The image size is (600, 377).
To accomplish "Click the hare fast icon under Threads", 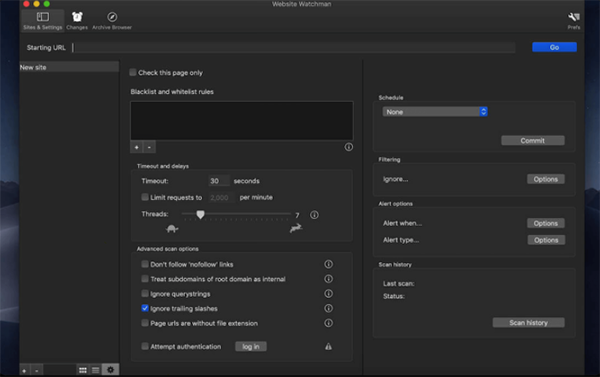I will tap(296, 228).
